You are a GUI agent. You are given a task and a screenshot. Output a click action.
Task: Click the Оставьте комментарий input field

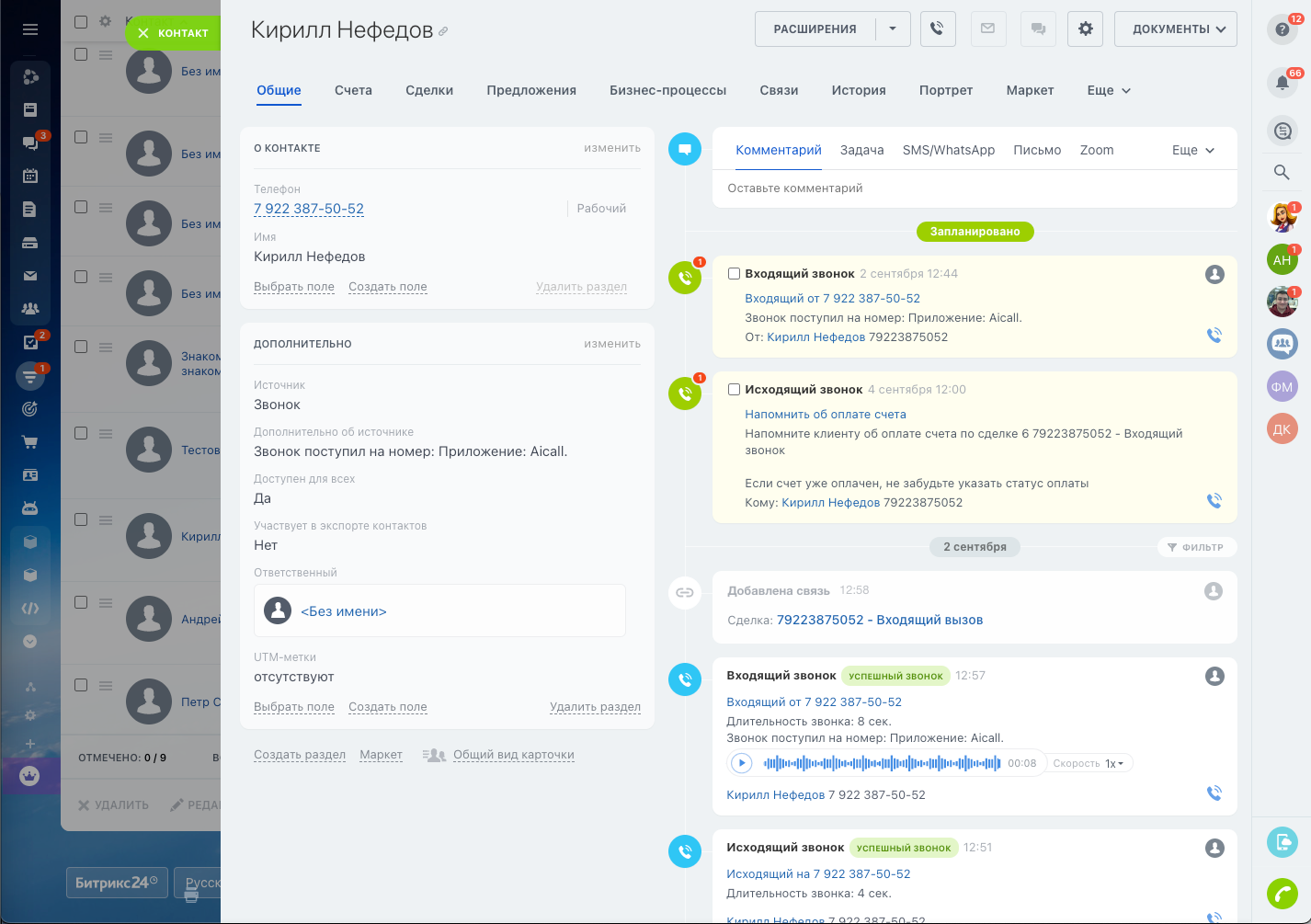[x=975, y=188]
